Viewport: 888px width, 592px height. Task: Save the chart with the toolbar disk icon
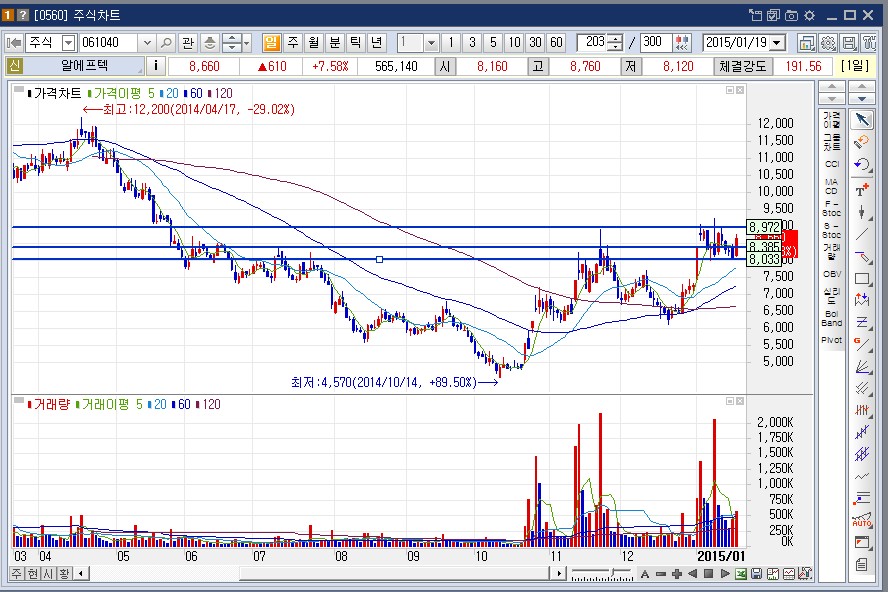tap(849, 42)
